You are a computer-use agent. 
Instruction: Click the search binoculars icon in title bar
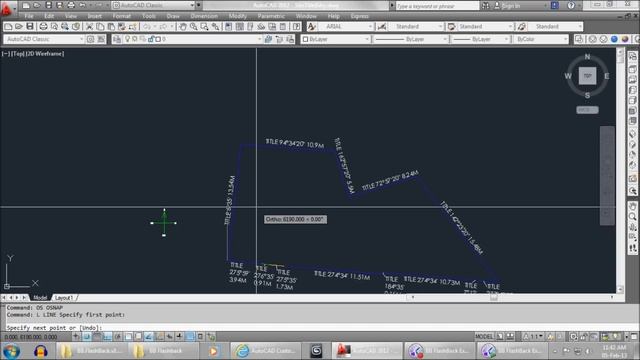tap(485, 6)
